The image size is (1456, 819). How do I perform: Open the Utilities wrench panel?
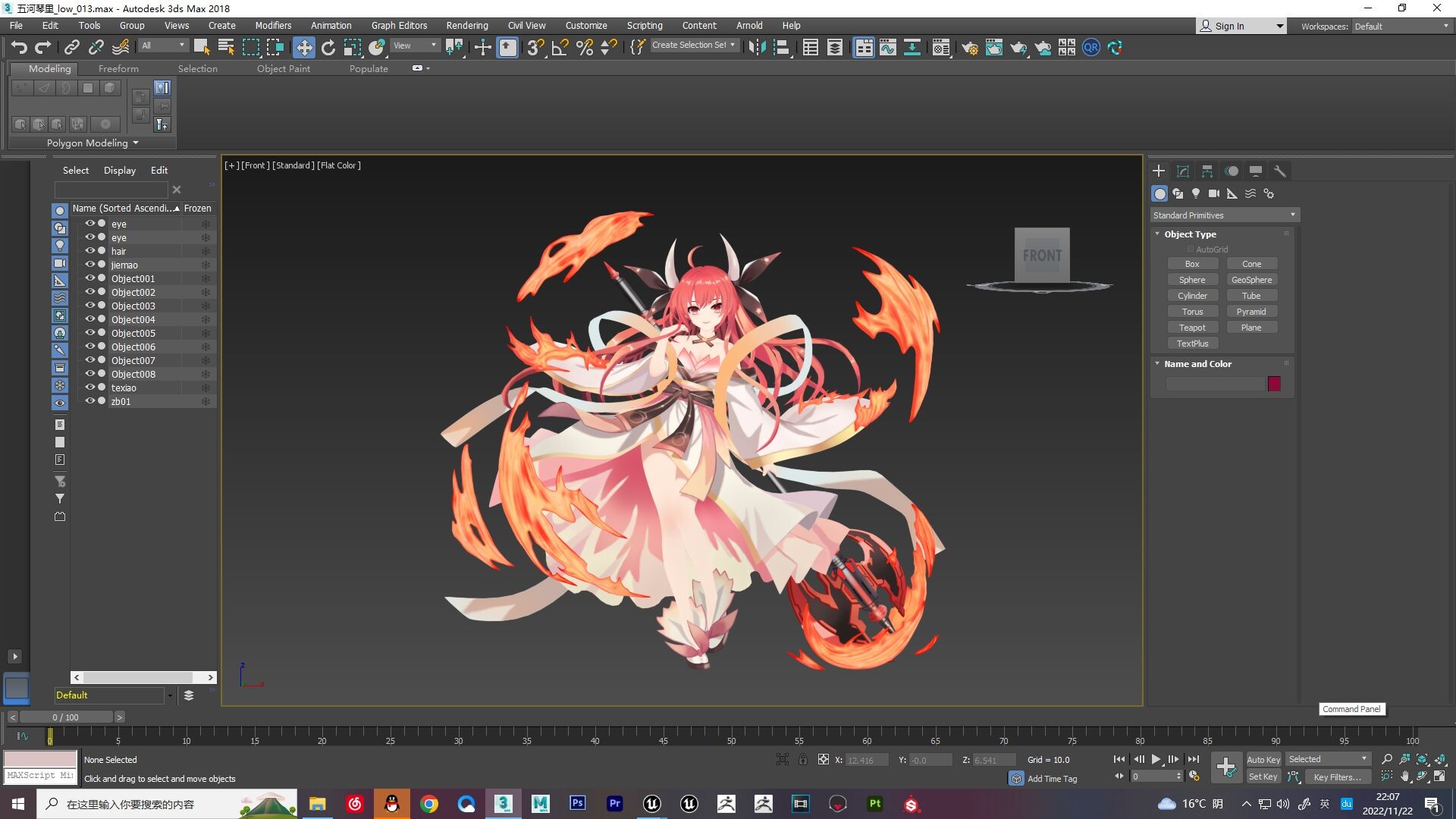click(1279, 171)
